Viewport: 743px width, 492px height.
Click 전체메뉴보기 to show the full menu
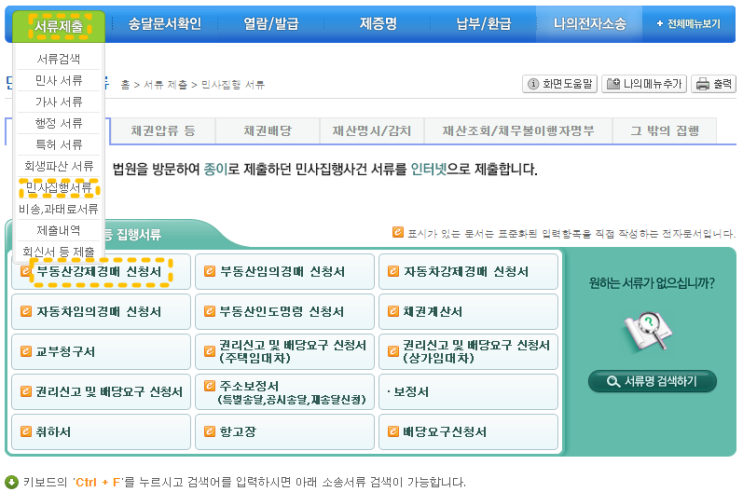(x=689, y=24)
